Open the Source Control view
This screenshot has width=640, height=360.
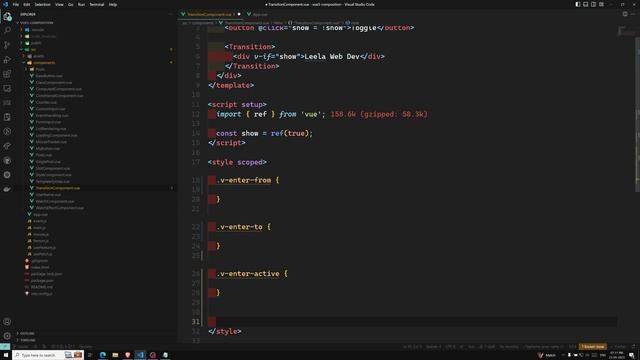click(7, 45)
